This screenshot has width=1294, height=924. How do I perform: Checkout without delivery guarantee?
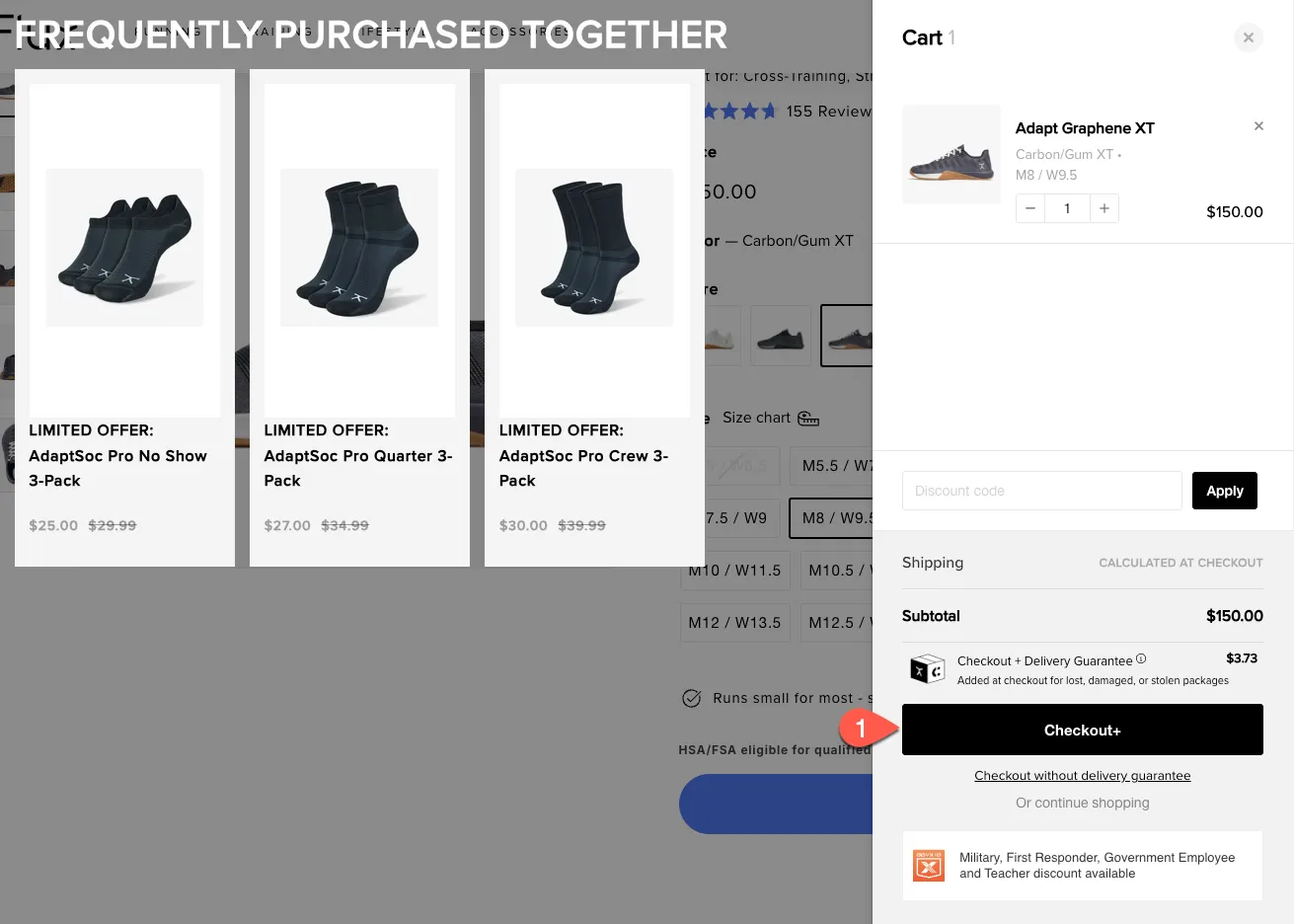[1082, 776]
